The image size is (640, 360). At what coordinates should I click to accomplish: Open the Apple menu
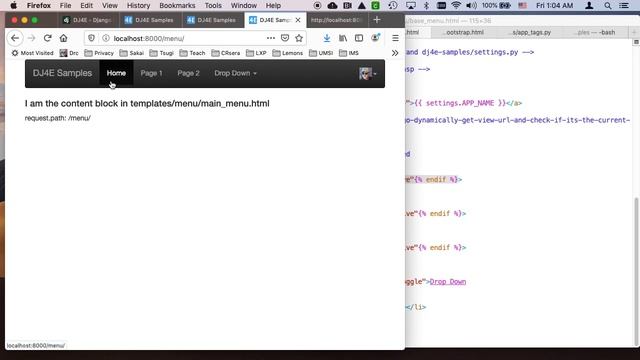click(x=13, y=6)
